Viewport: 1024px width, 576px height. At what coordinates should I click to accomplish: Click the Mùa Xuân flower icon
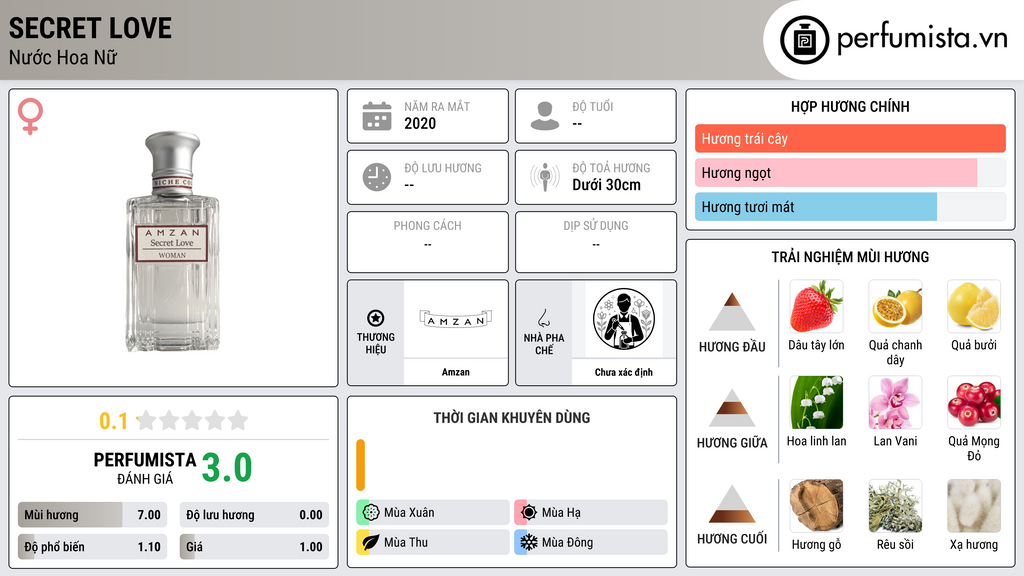[371, 513]
